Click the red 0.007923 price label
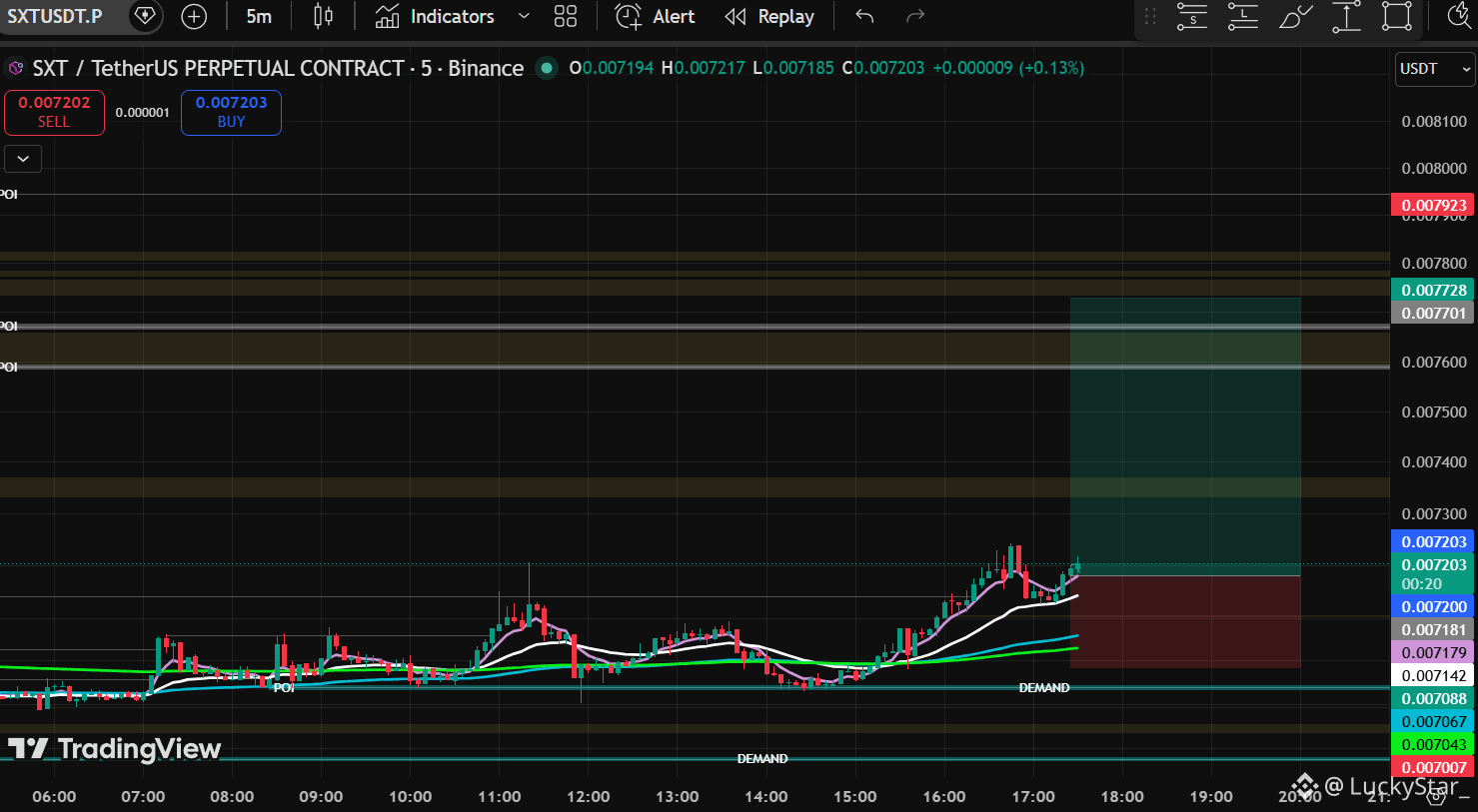This screenshot has height=812, width=1478. click(1434, 206)
